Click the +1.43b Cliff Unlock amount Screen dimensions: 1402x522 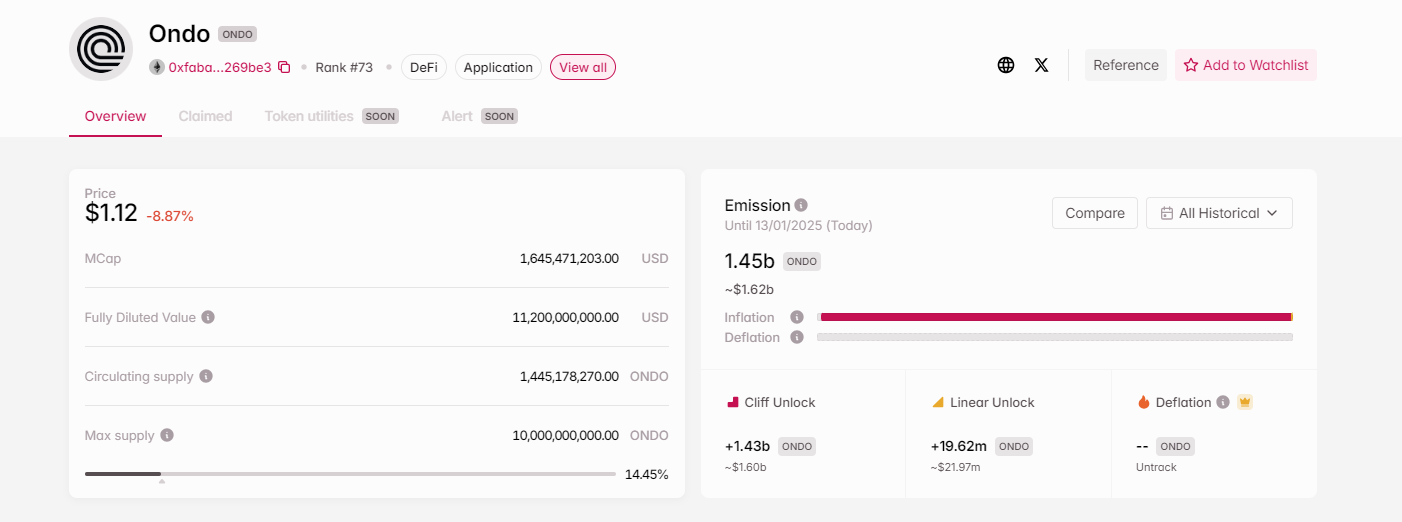click(748, 446)
